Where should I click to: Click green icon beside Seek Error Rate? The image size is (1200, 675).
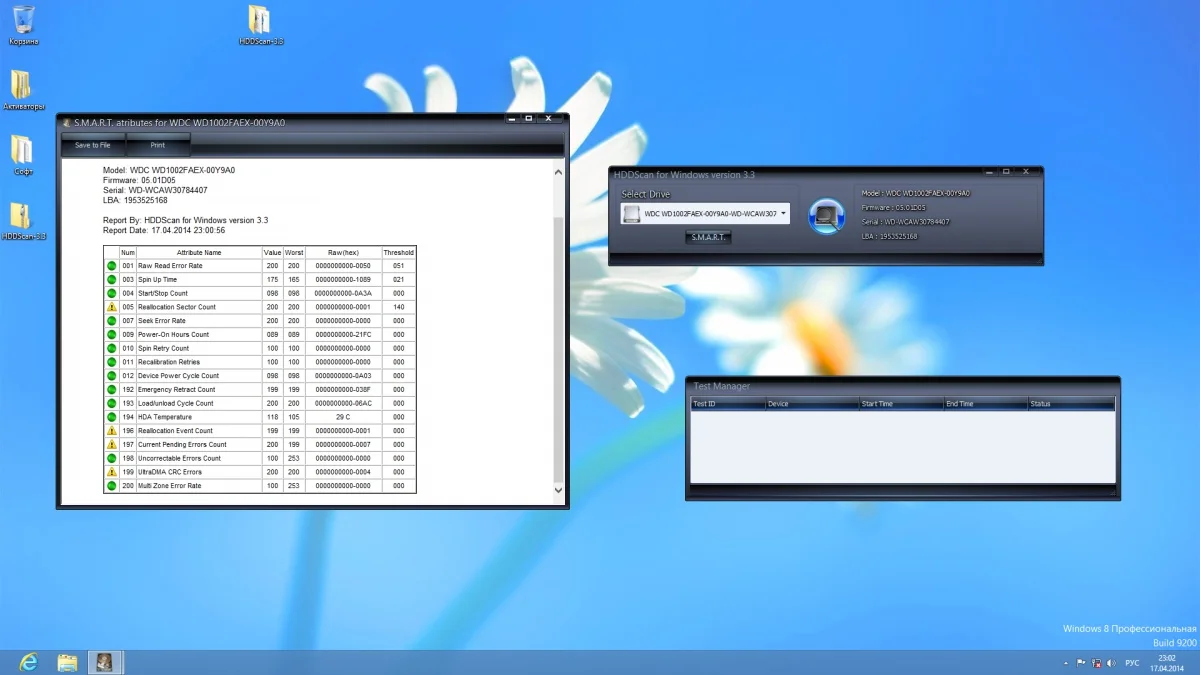(x=112, y=321)
